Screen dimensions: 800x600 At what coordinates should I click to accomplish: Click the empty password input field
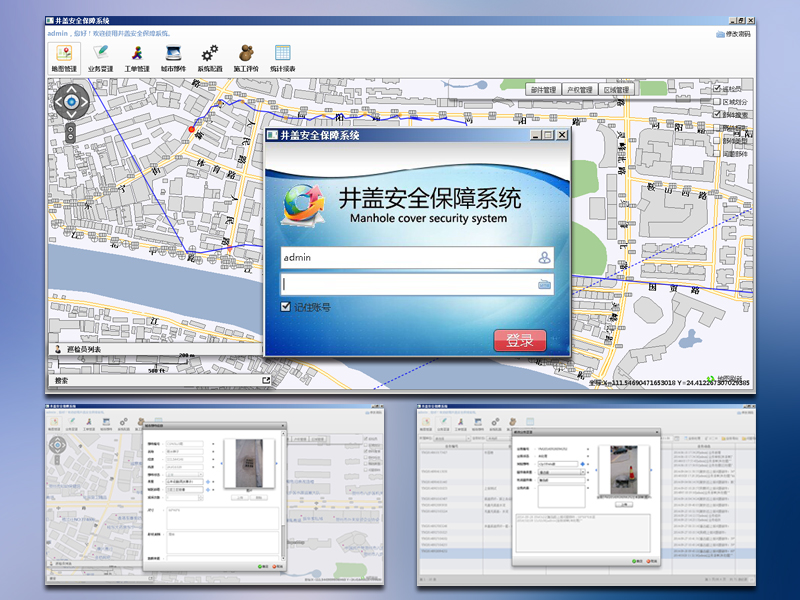tap(417, 284)
